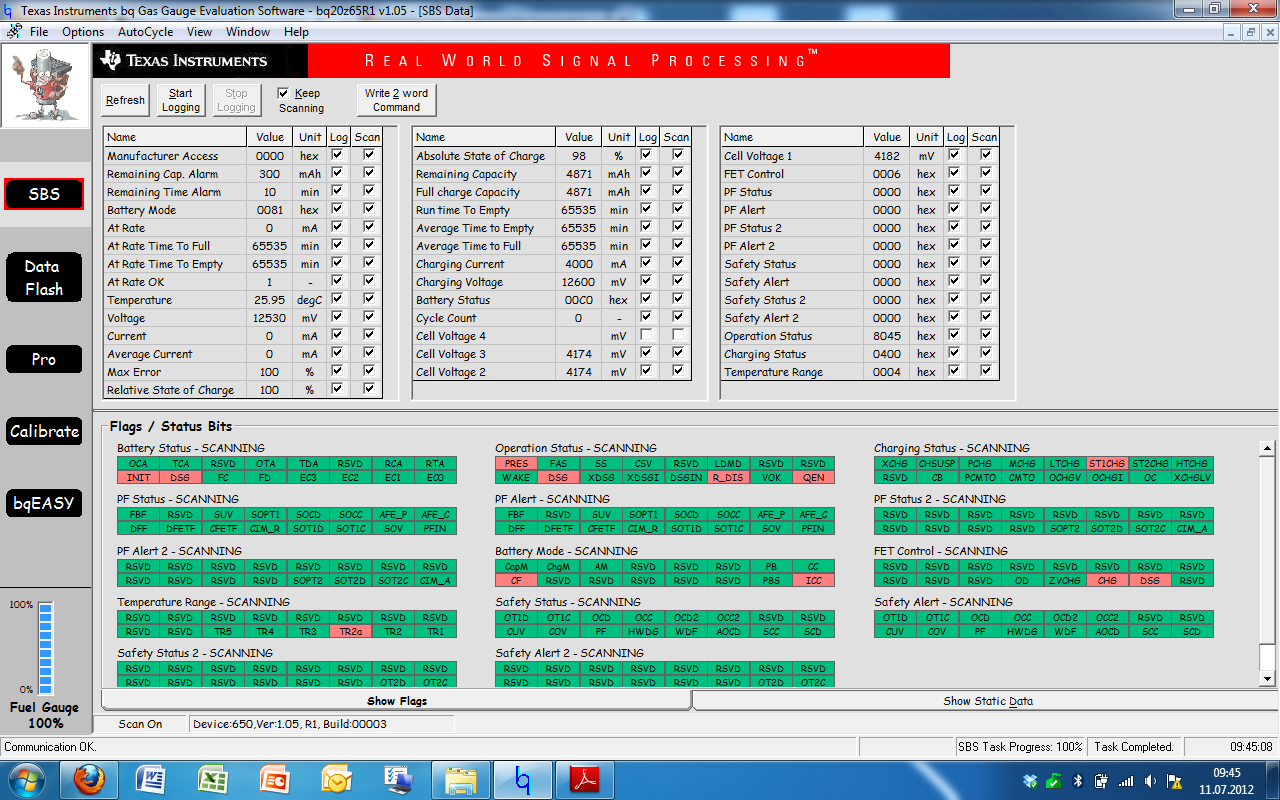Open the Options menu

tap(83, 32)
